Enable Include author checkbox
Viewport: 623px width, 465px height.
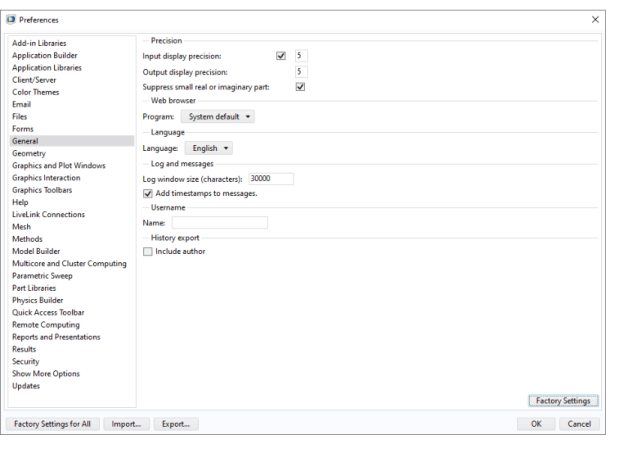click(148, 252)
